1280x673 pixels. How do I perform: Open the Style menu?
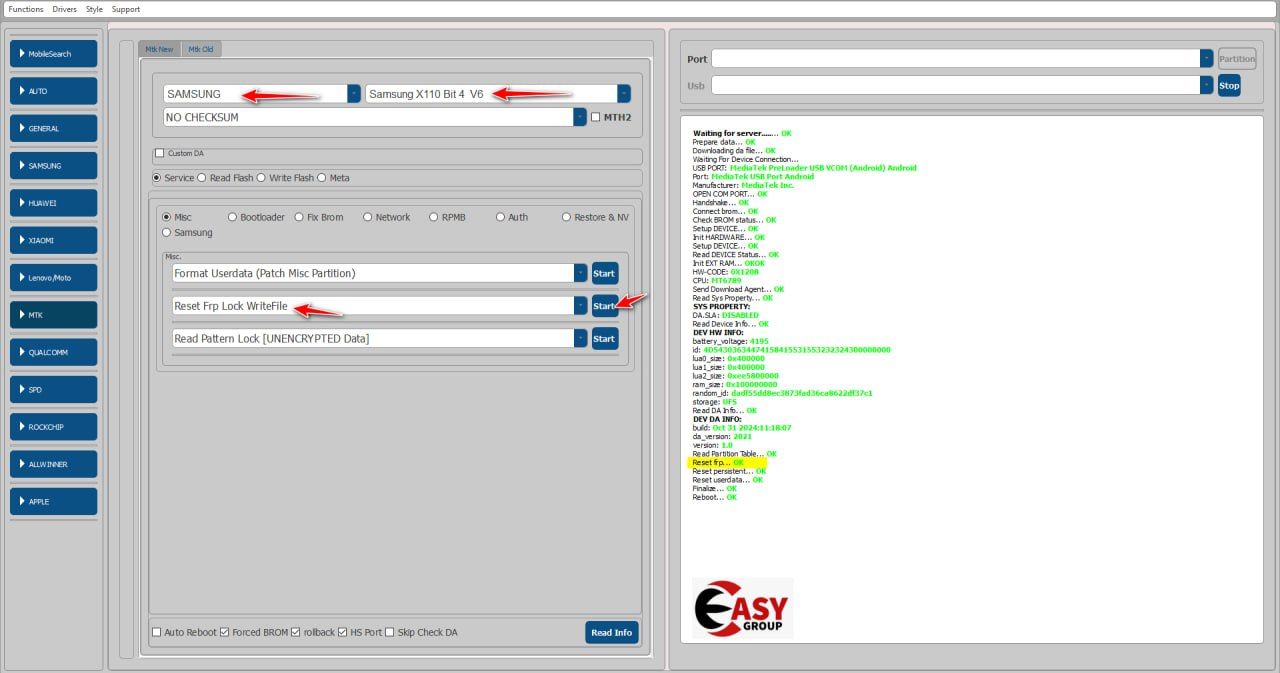94,9
